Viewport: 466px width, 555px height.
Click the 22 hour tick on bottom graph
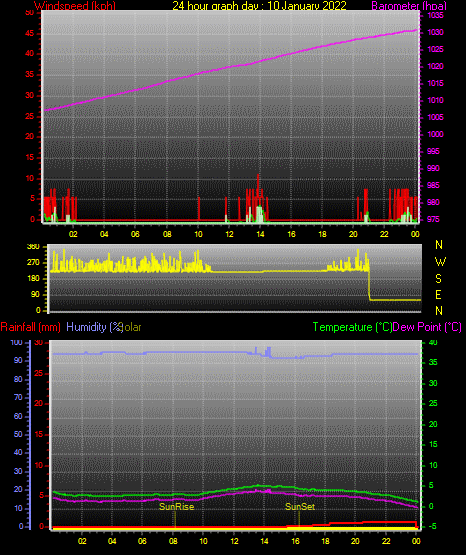(x=386, y=541)
